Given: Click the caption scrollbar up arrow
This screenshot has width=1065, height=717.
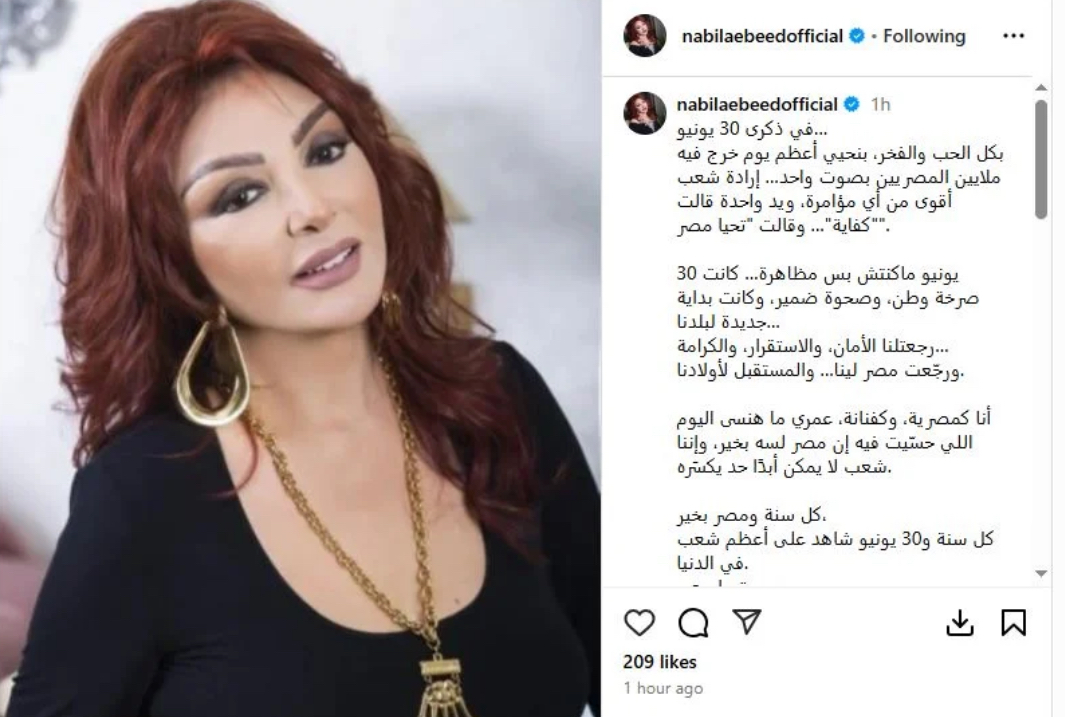Looking at the screenshot, I should pyautogui.click(x=1041, y=88).
